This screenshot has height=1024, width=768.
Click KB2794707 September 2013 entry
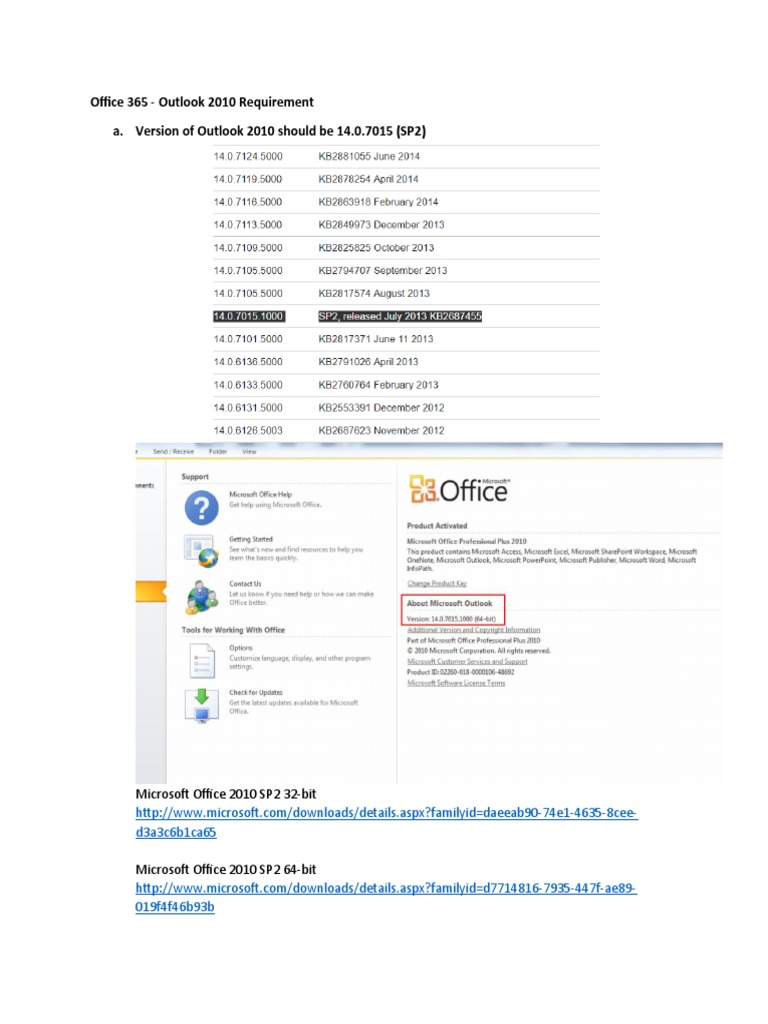383,270
